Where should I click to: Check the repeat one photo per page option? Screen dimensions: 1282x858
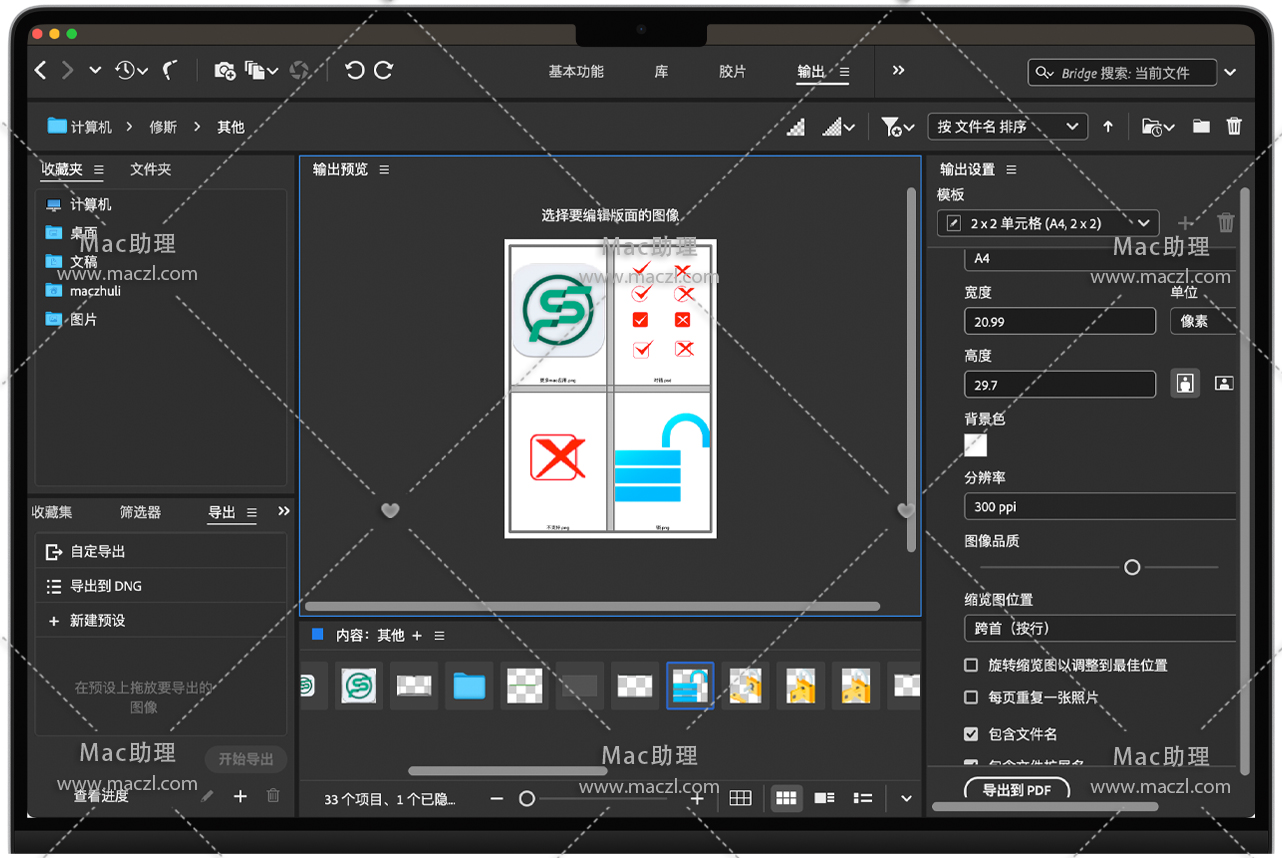(971, 697)
